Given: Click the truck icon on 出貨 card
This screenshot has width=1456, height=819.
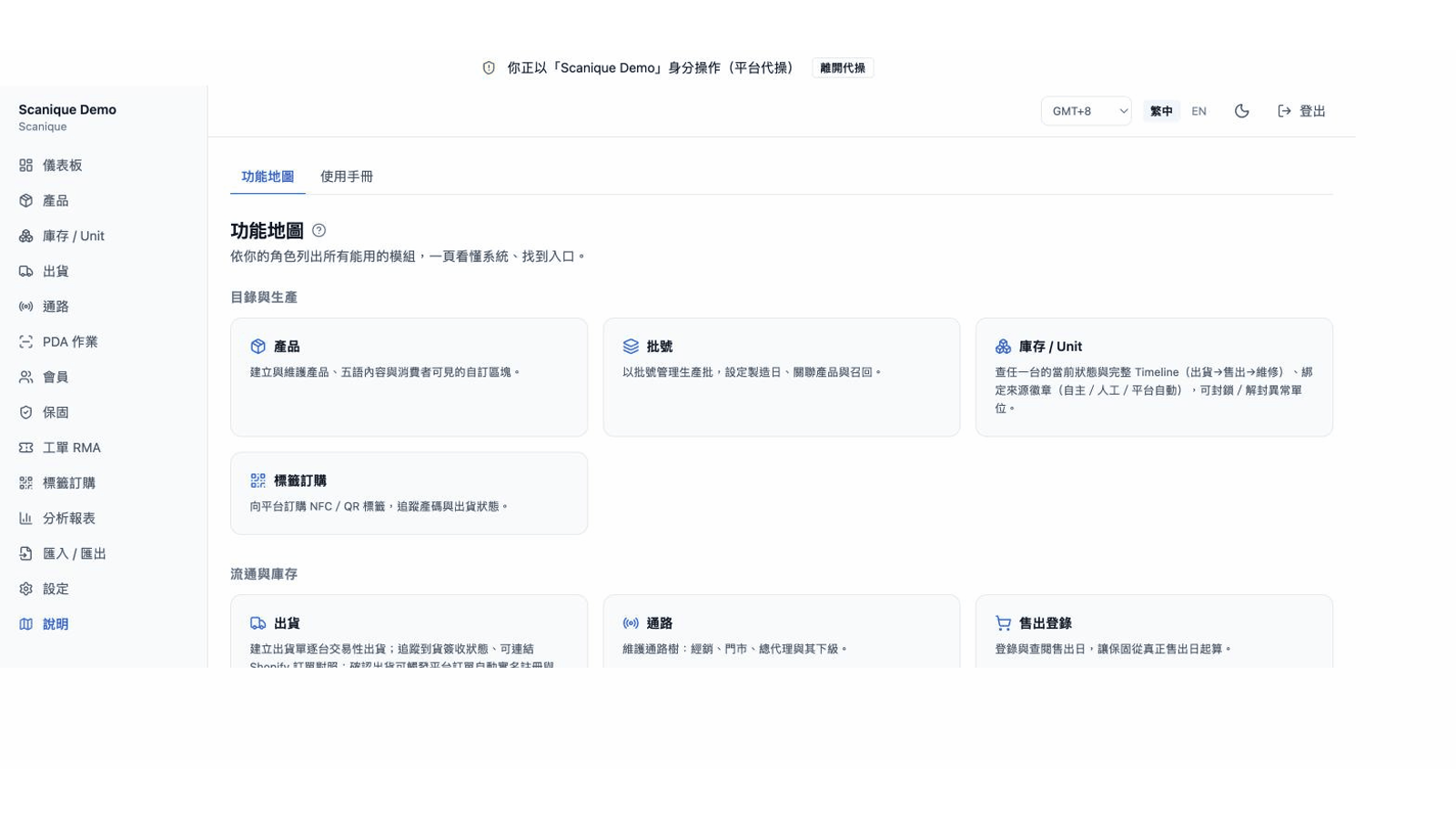Looking at the screenshot, I should point(258,623).
